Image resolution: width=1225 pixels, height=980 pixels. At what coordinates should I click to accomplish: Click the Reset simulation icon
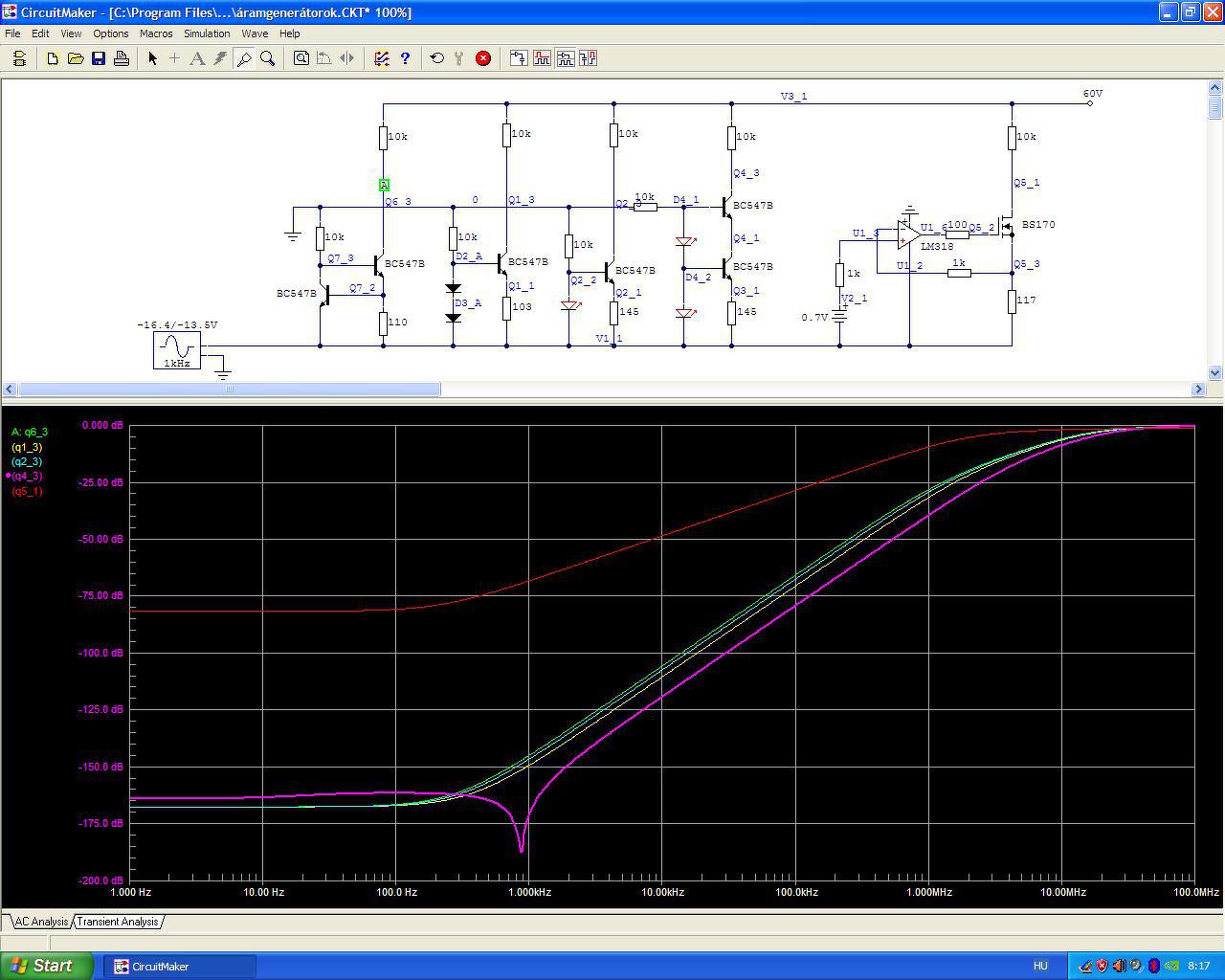(437, 58)
